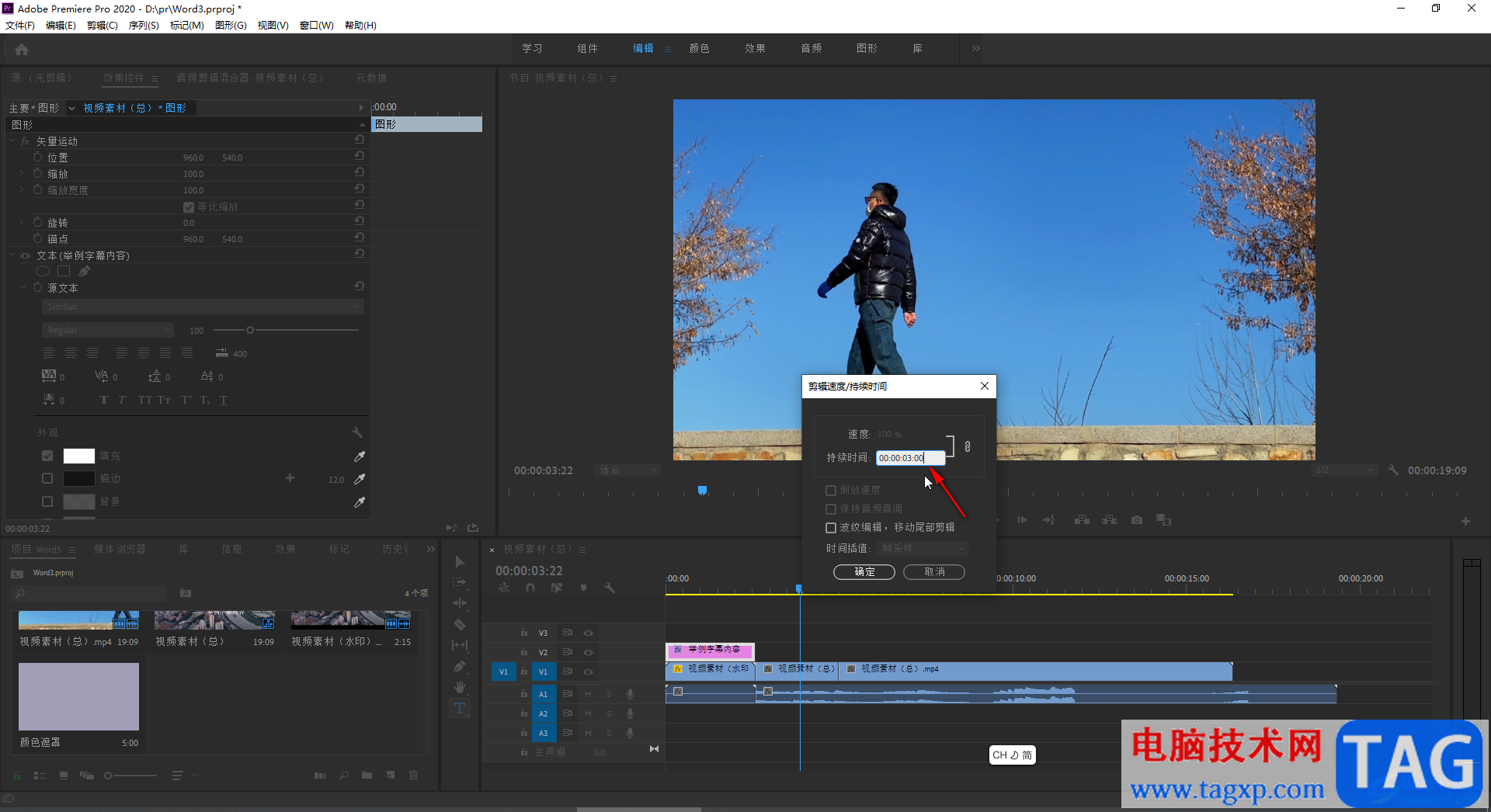Solo track A2
This screenshot has height=812, width=1491.
click(x=609, y=713)
